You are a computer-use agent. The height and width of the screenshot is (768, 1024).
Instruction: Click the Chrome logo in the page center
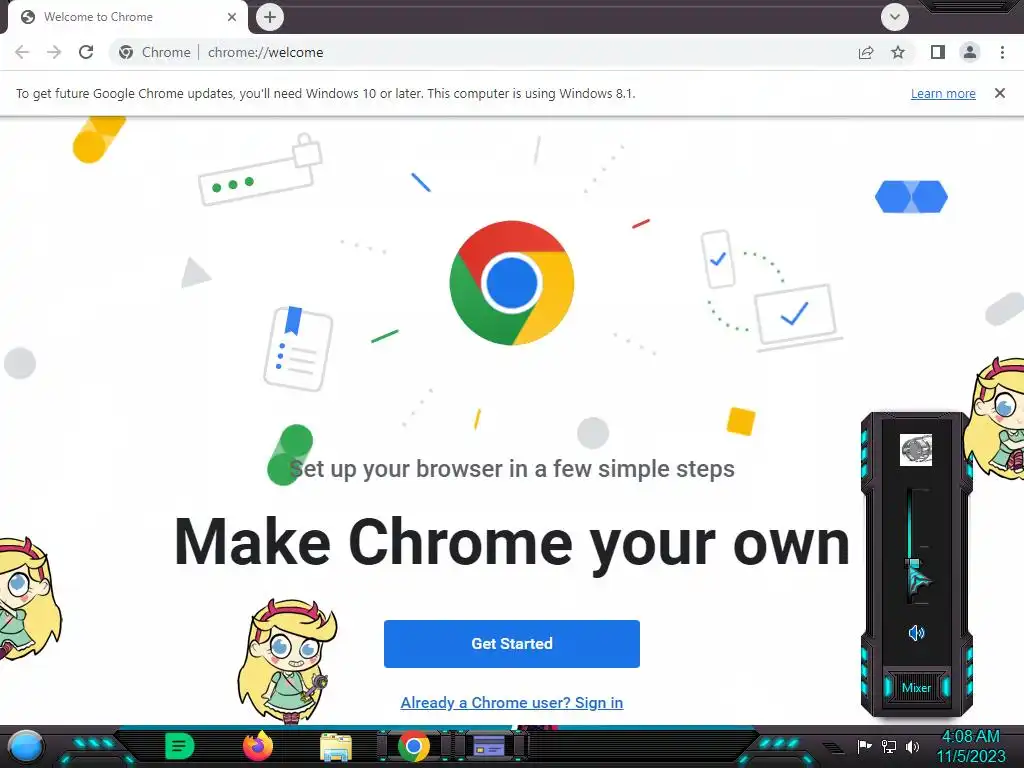click(x=512, y=283)
